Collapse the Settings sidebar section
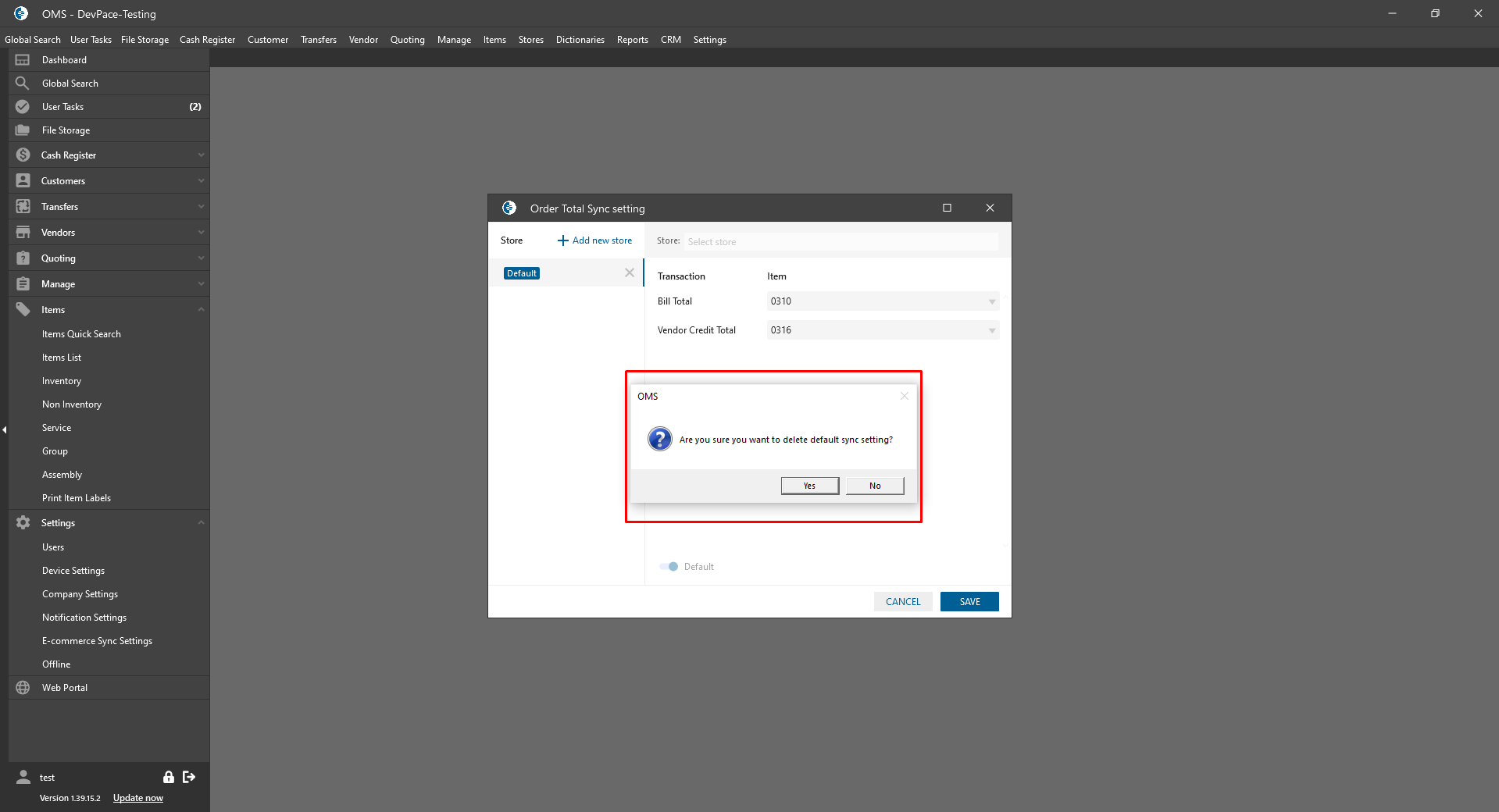The height and width of the screenshot is (812, 1499). [x=201, y=523]
